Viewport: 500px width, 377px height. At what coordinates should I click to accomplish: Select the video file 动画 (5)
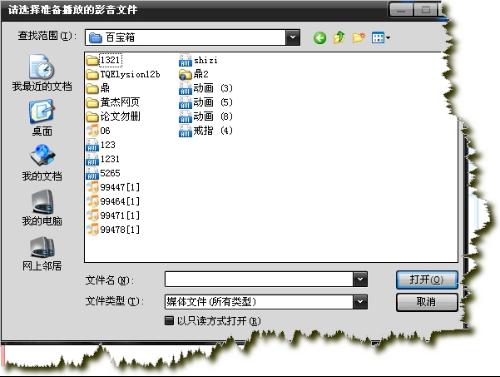coord(206,102)
